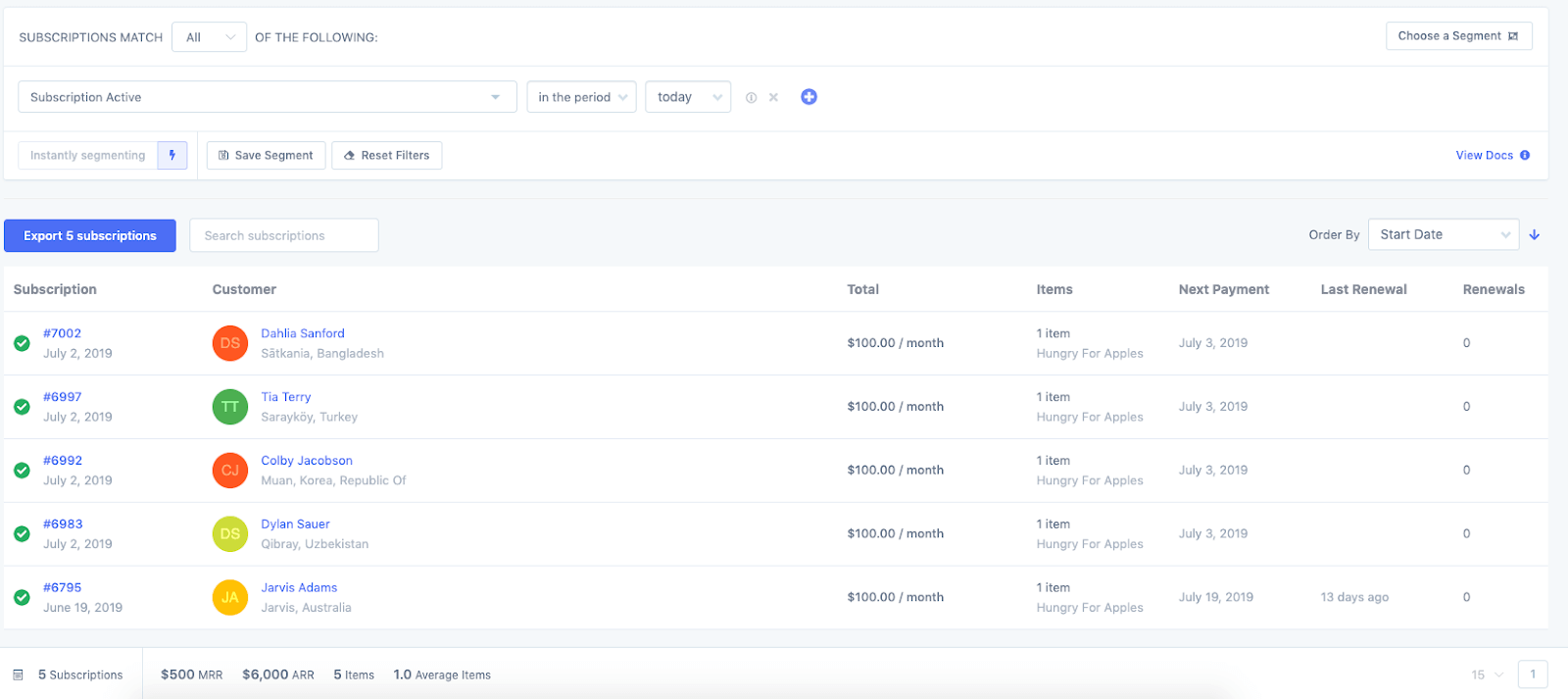Open subscription #6992 link

pos(63,461)
